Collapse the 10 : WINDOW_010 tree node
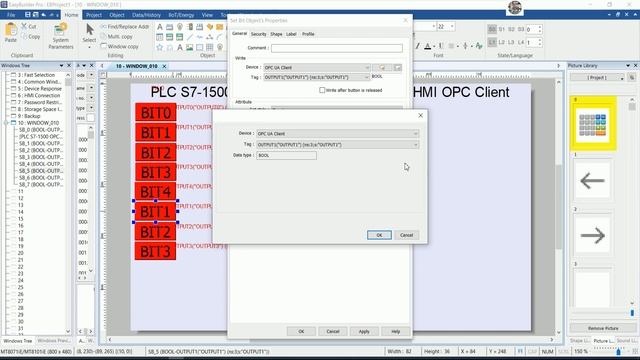Image resolution: width=640 pixels, height=360 pixels. tap(6, 123)
